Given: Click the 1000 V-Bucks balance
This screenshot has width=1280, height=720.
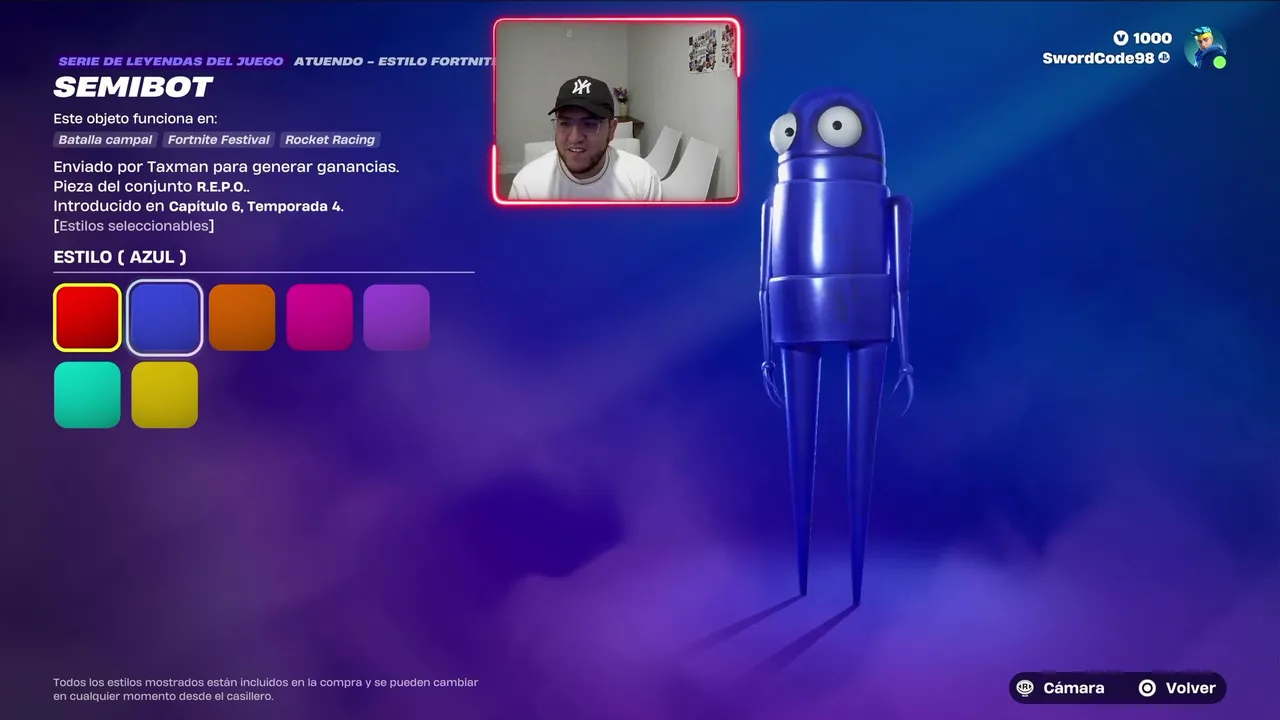Looking at the screenshot, I should click(1152, 38).
